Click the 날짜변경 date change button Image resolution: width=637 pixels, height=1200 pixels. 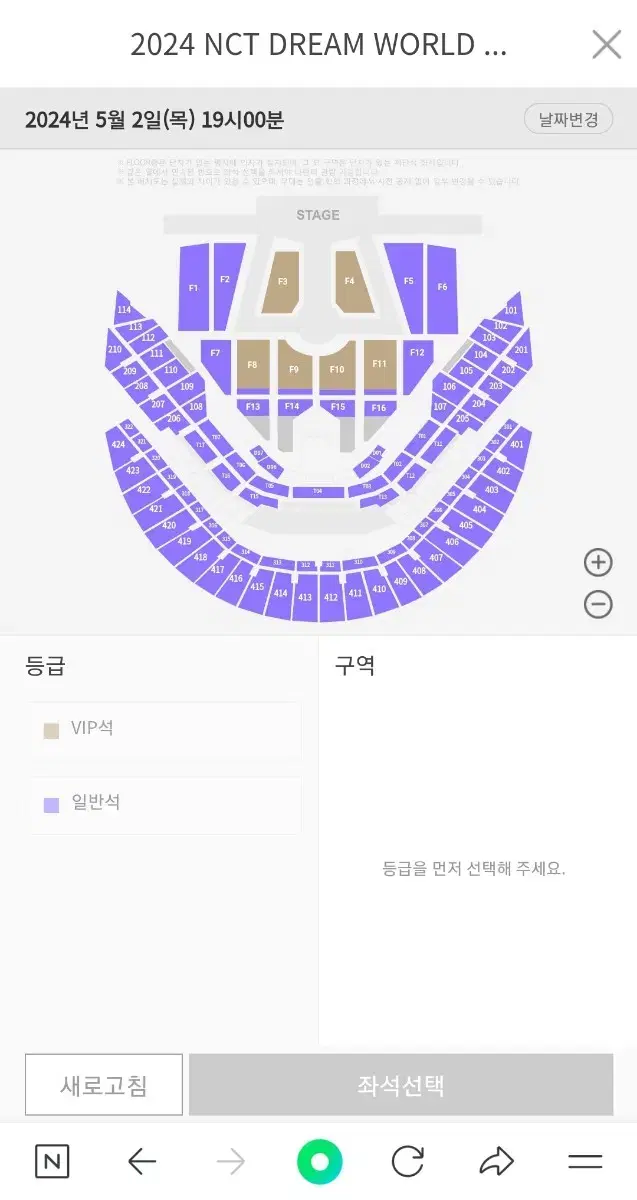point(568,120)
